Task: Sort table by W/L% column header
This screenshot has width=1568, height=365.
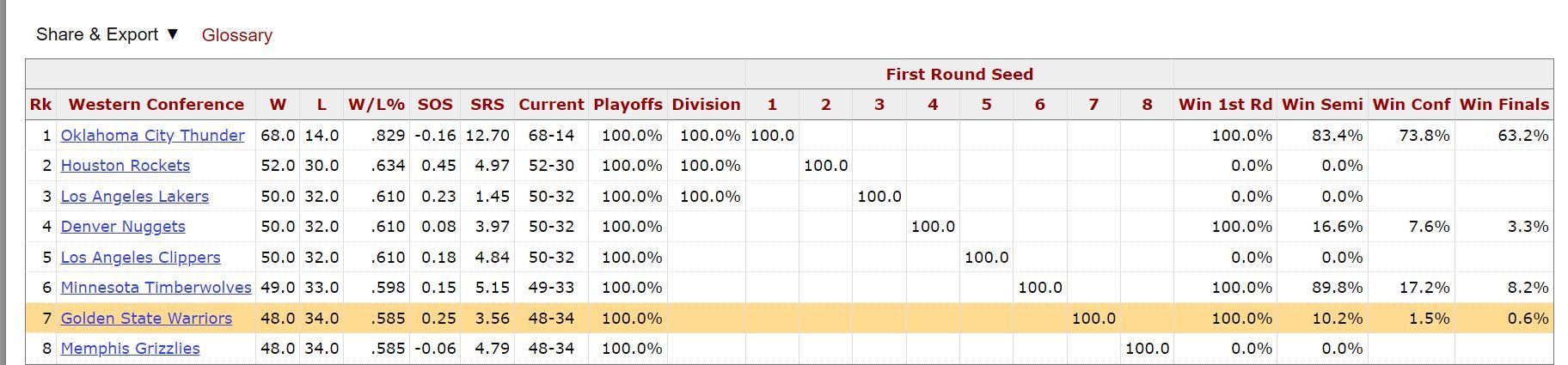Action: (376, 105)
